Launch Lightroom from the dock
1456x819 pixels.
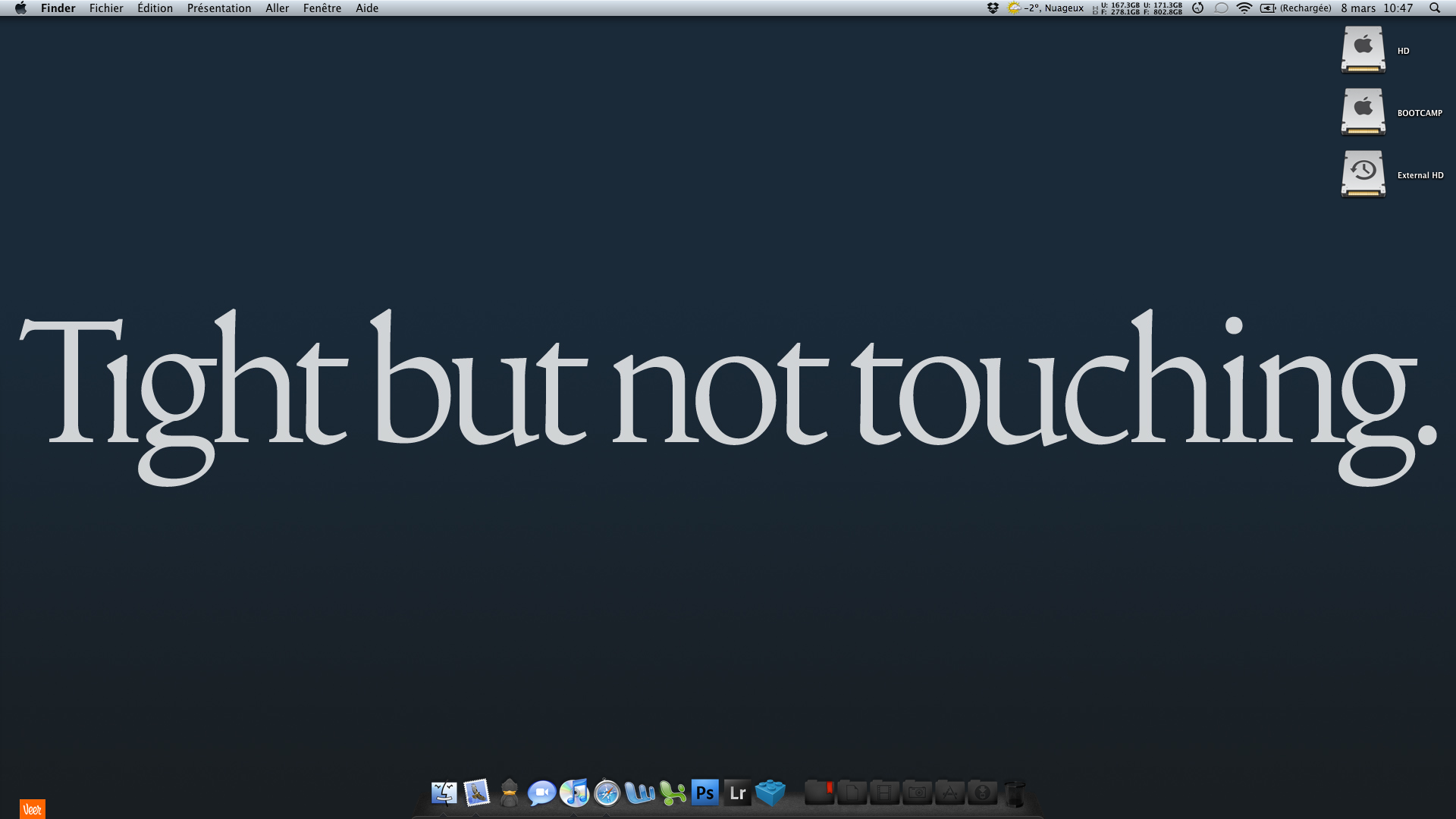tap(737, 793)
